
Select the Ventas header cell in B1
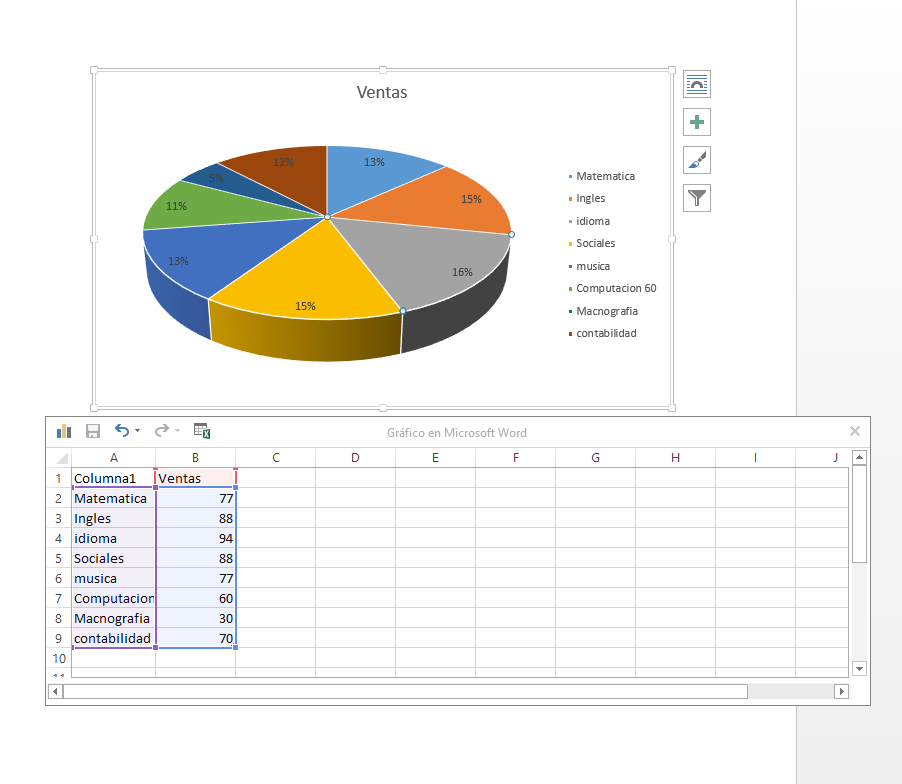(196, 478)
